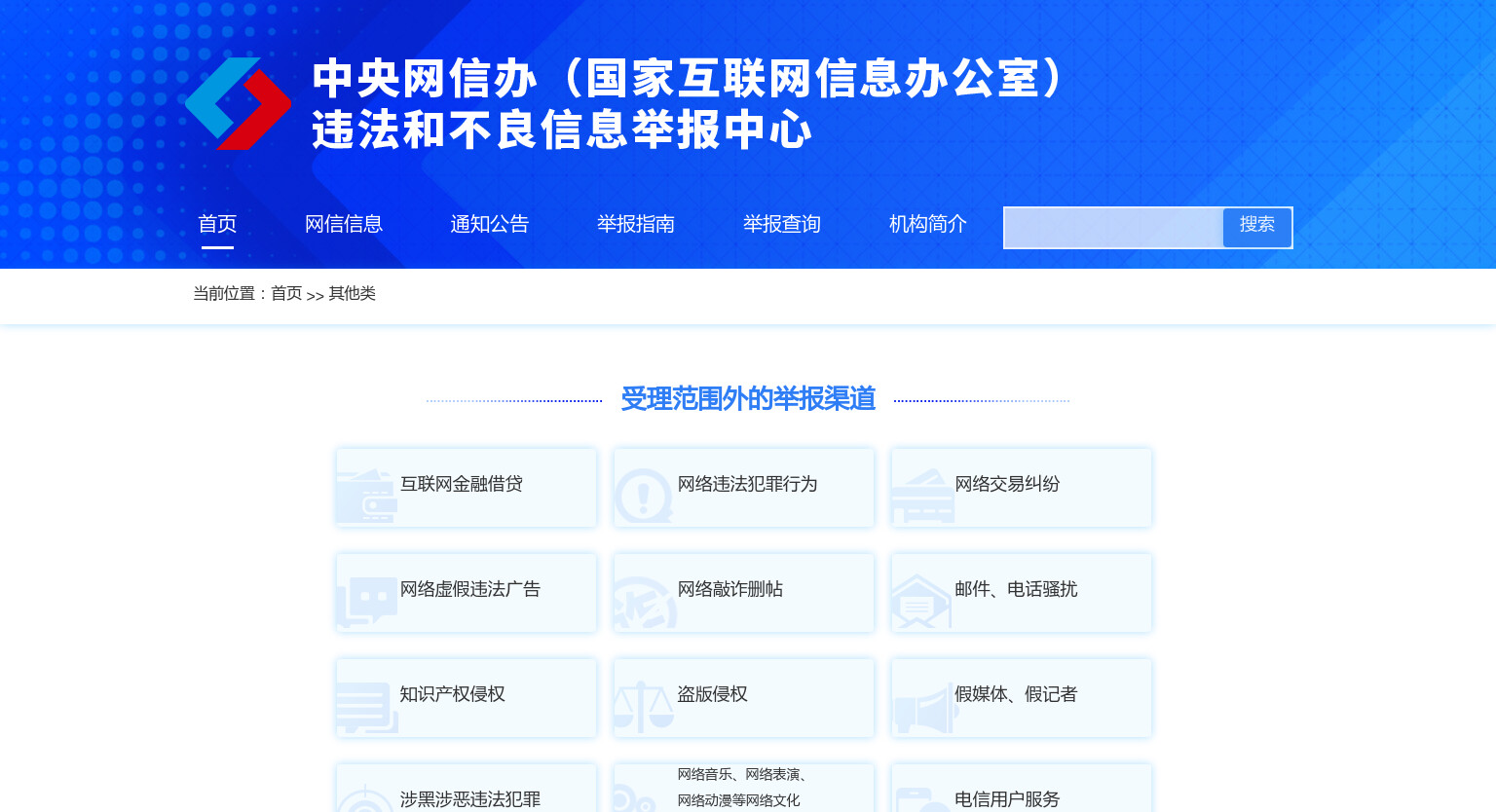Click the exclamation icon beside 网络违法犯罪行为
This screenshot has width=1496, height=812.
point(643,496)
